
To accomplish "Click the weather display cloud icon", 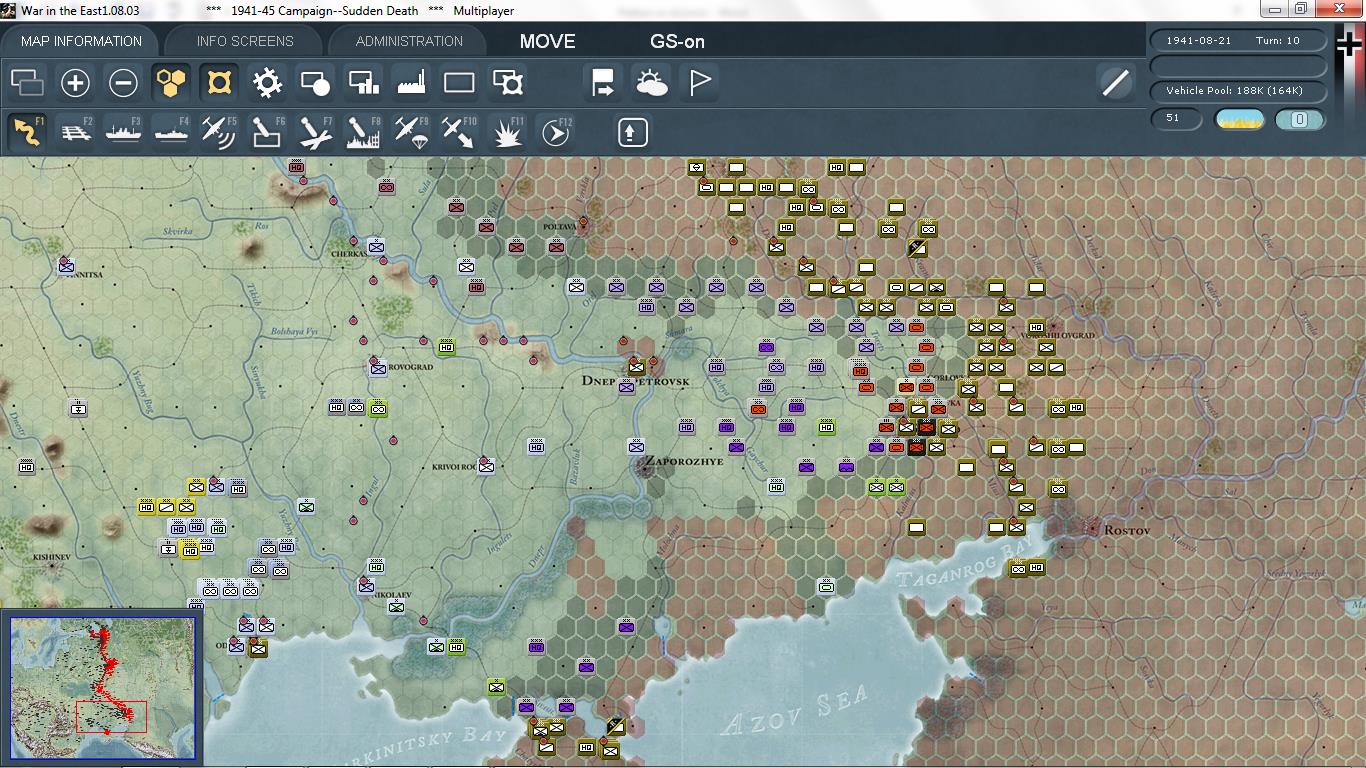I will tap(653, 82).
